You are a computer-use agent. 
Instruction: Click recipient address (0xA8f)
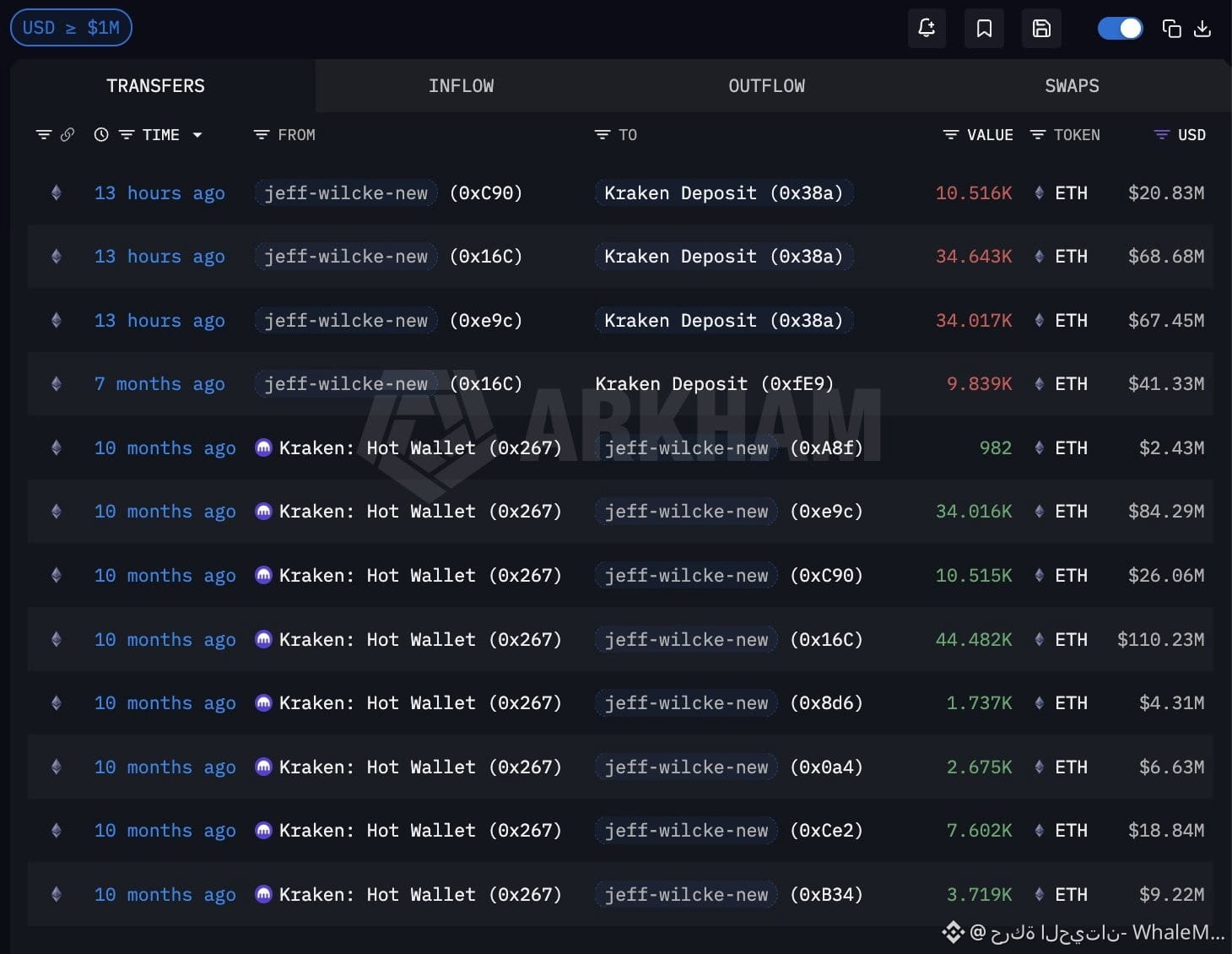coord(826,447)
